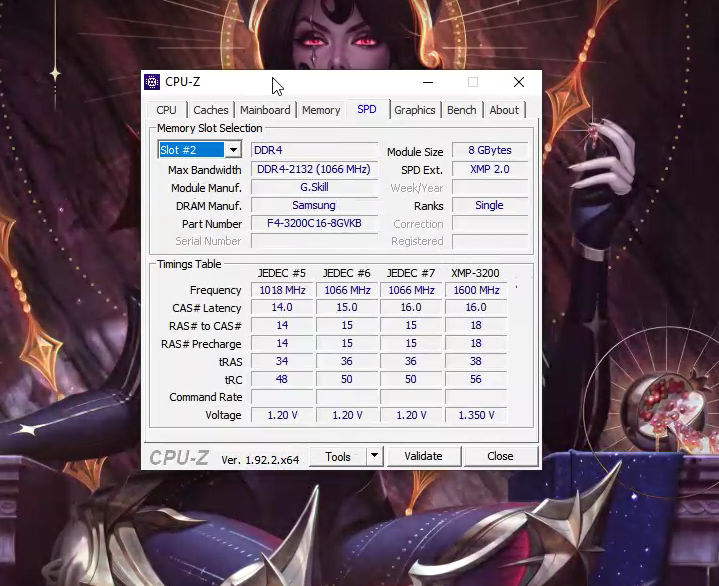Click the Max Bandwidth DDR4-2132 value
This screenshot has width=719, height=586.
[314, 169]
